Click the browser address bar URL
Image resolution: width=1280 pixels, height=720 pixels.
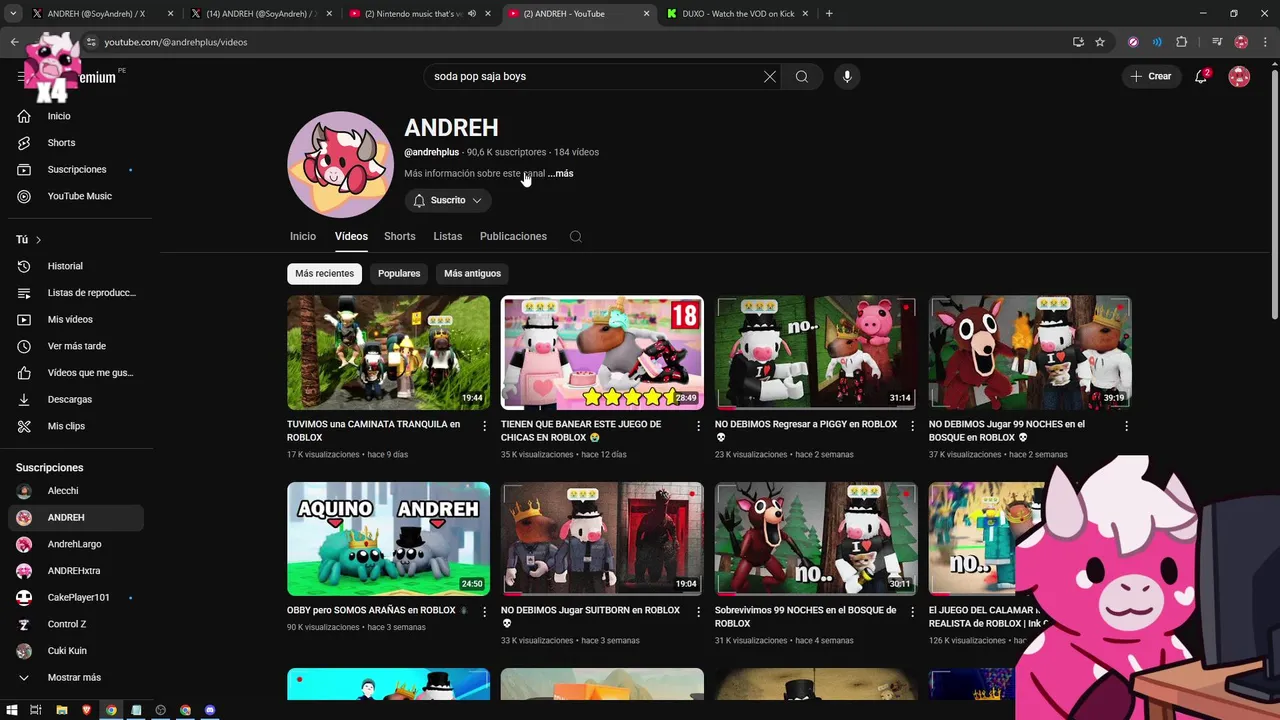tap(176, 42)
